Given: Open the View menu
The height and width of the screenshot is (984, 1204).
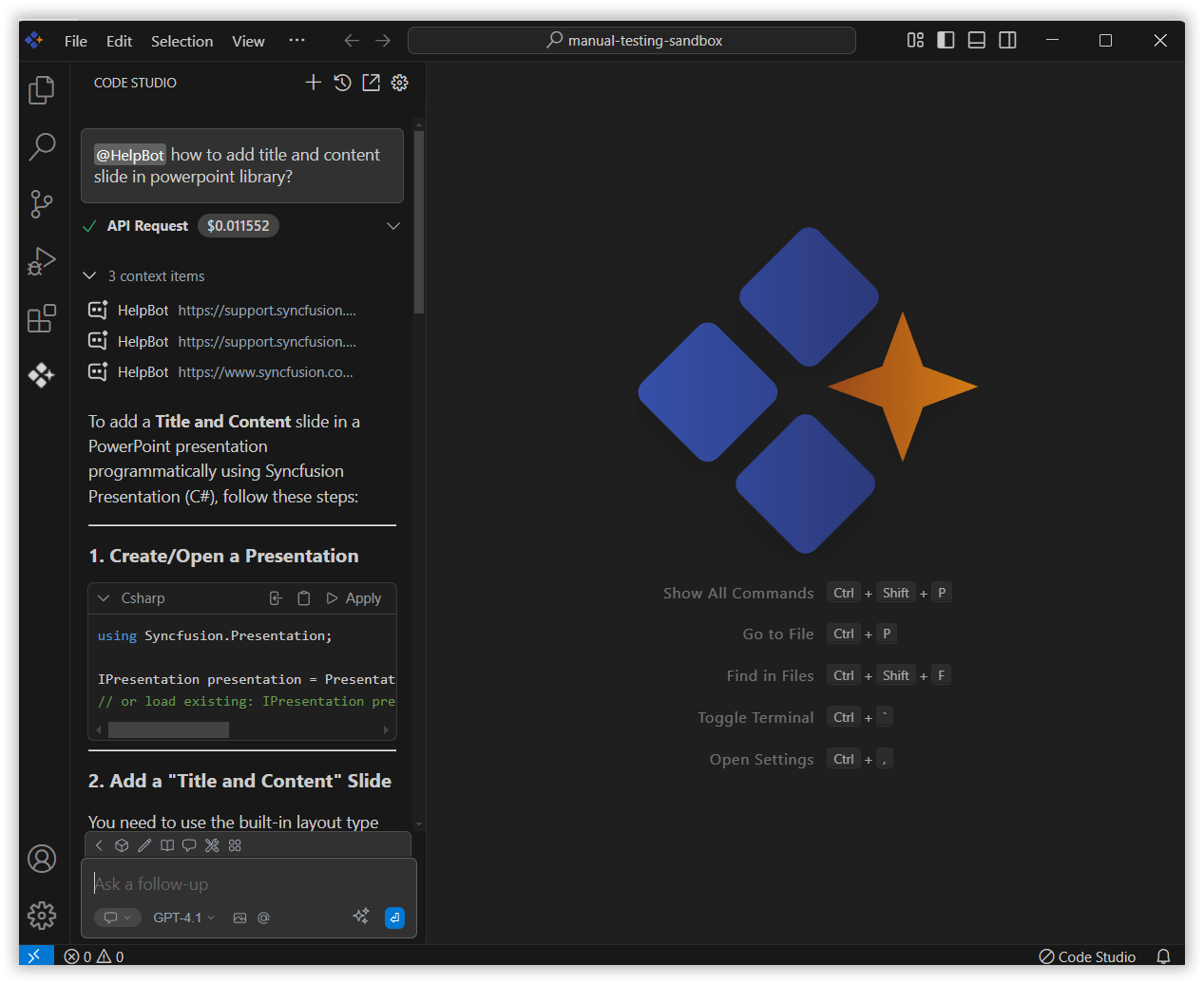Looking at the screenshot, I should click(x=248, y=41).
